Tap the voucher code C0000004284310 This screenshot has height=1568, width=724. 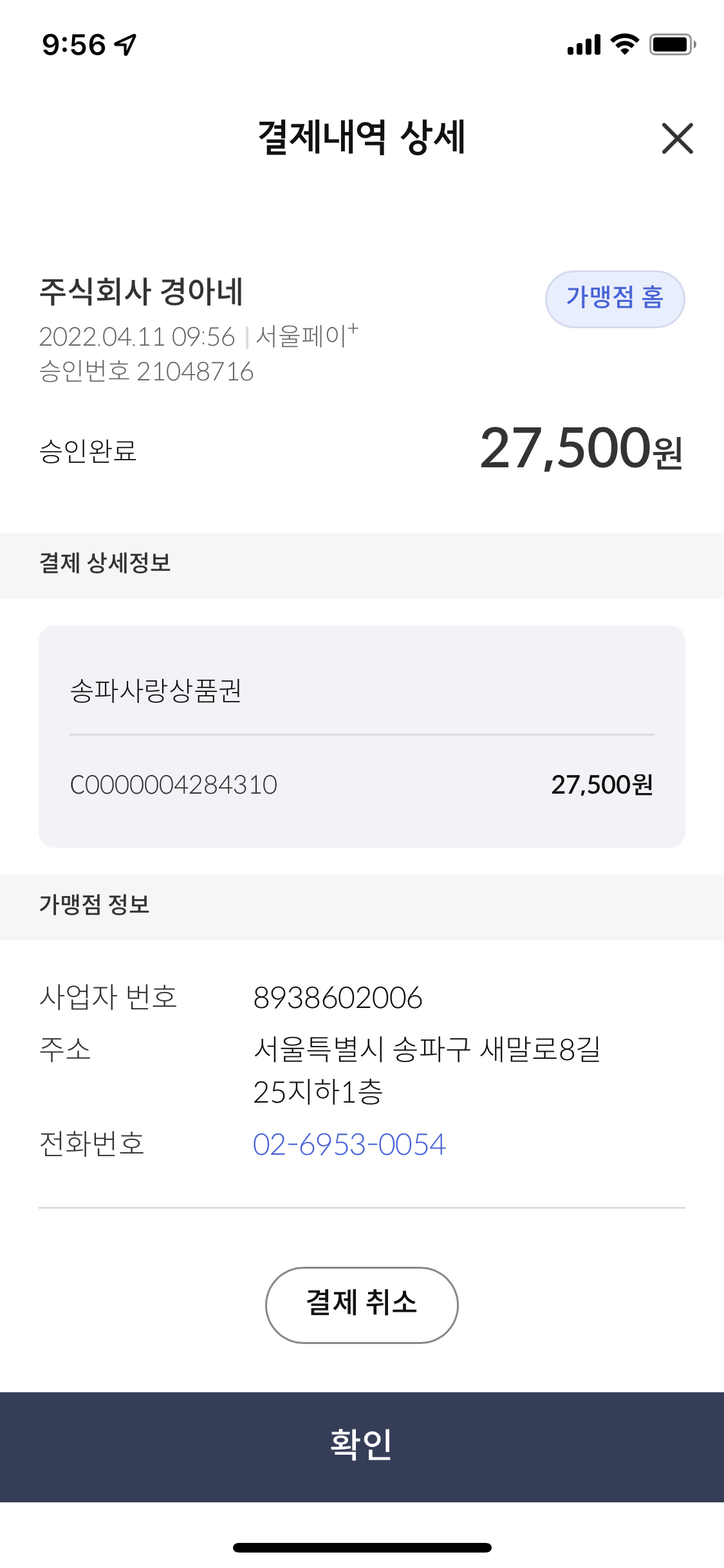tap(174, 785)
